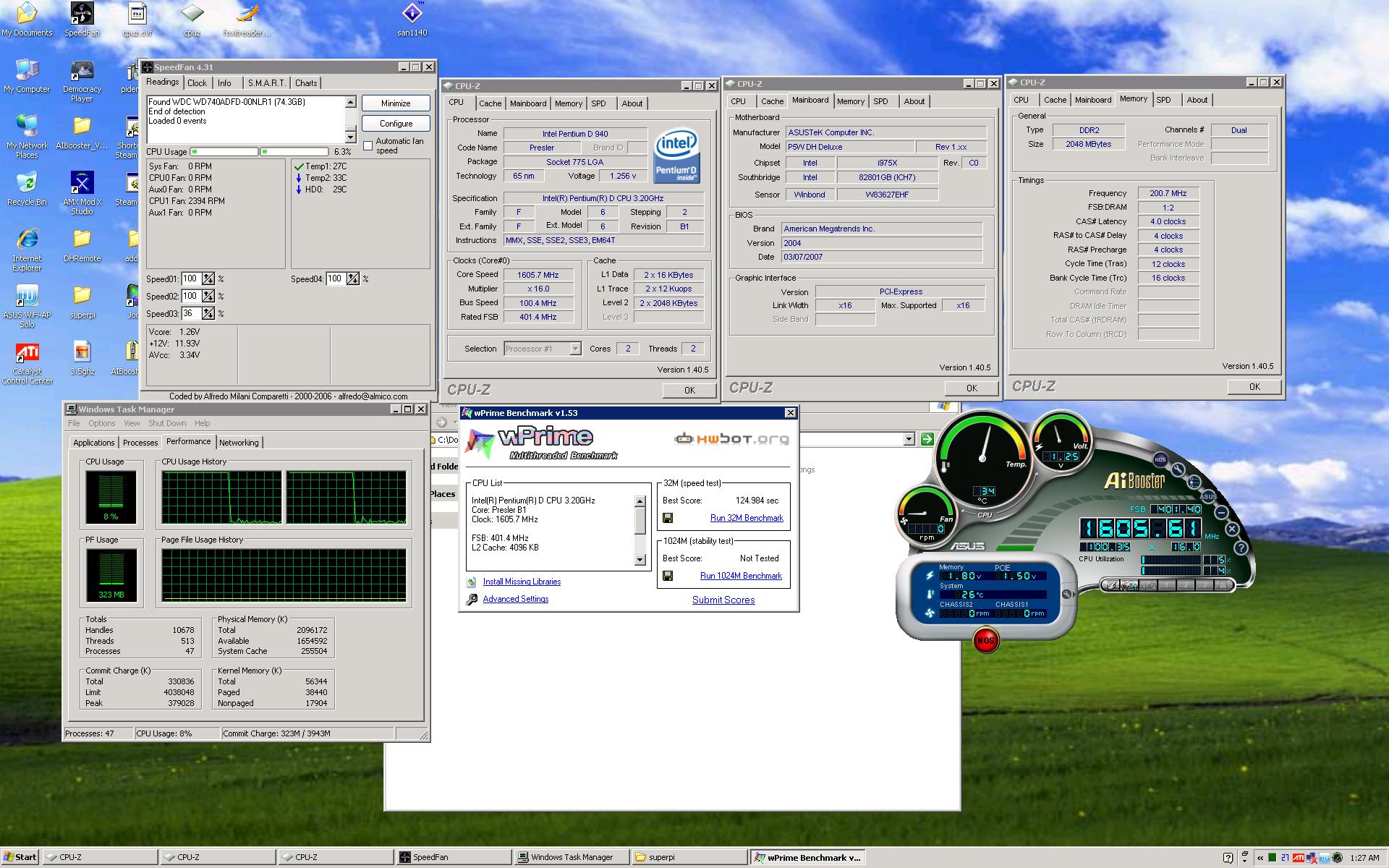Image resolution: width=1389 pixels, height=868 pixels.
Task: Click the Install Missing Libraries icon in wPrime
Action: [x=472, y=582]
